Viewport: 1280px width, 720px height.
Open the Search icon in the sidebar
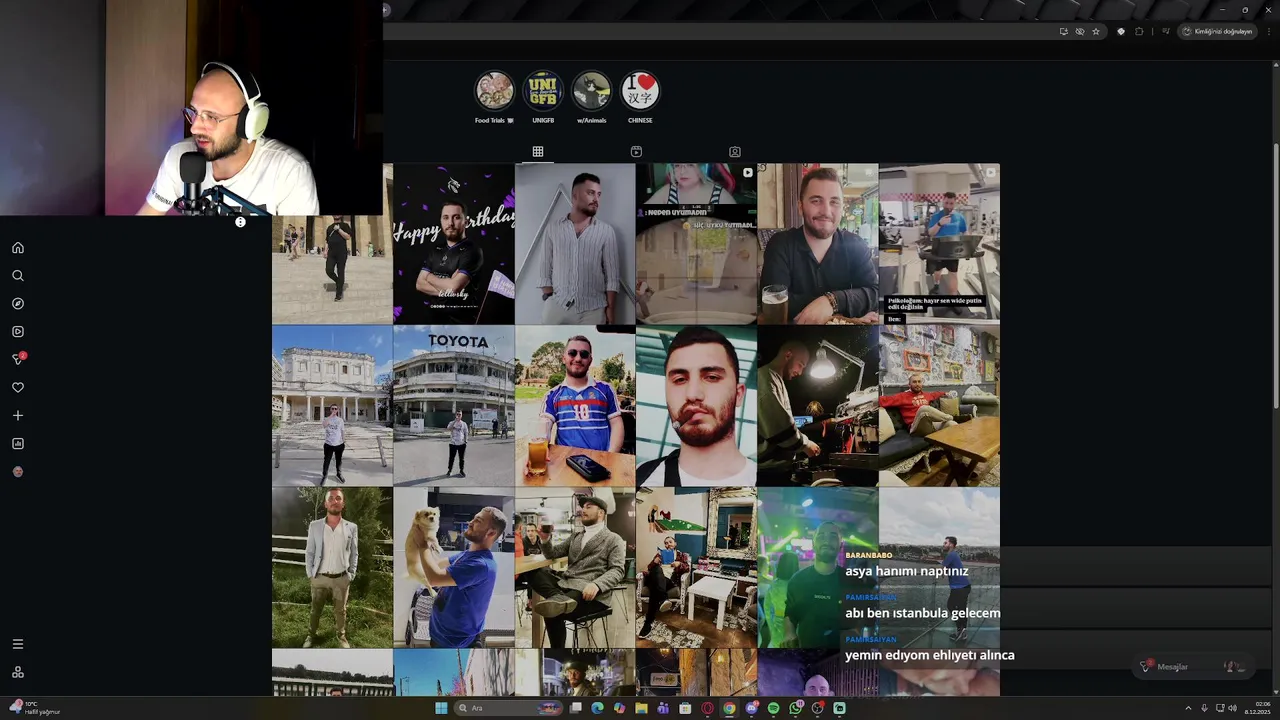coord(18,276)
